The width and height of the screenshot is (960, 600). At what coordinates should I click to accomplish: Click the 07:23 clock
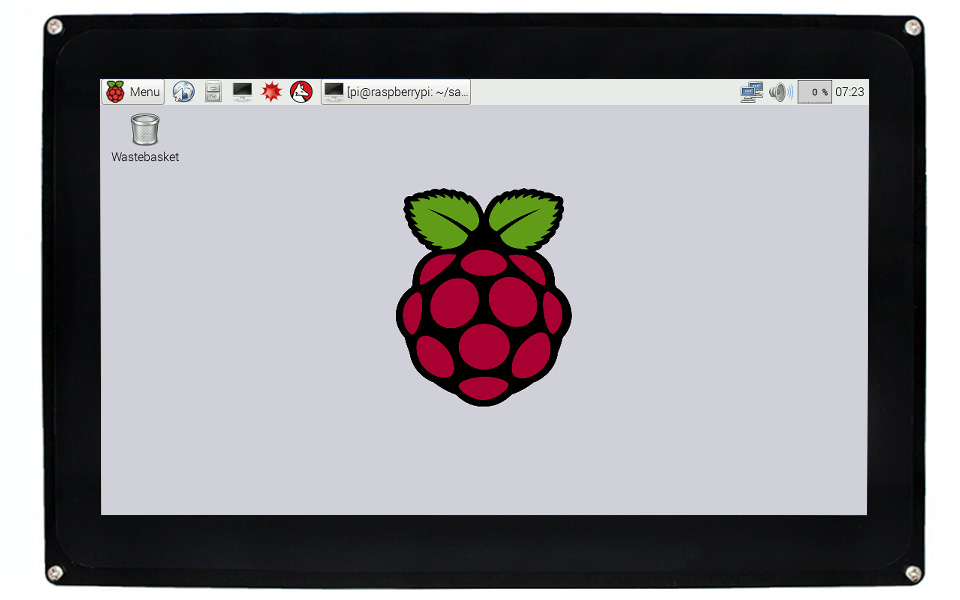(850, 92)
